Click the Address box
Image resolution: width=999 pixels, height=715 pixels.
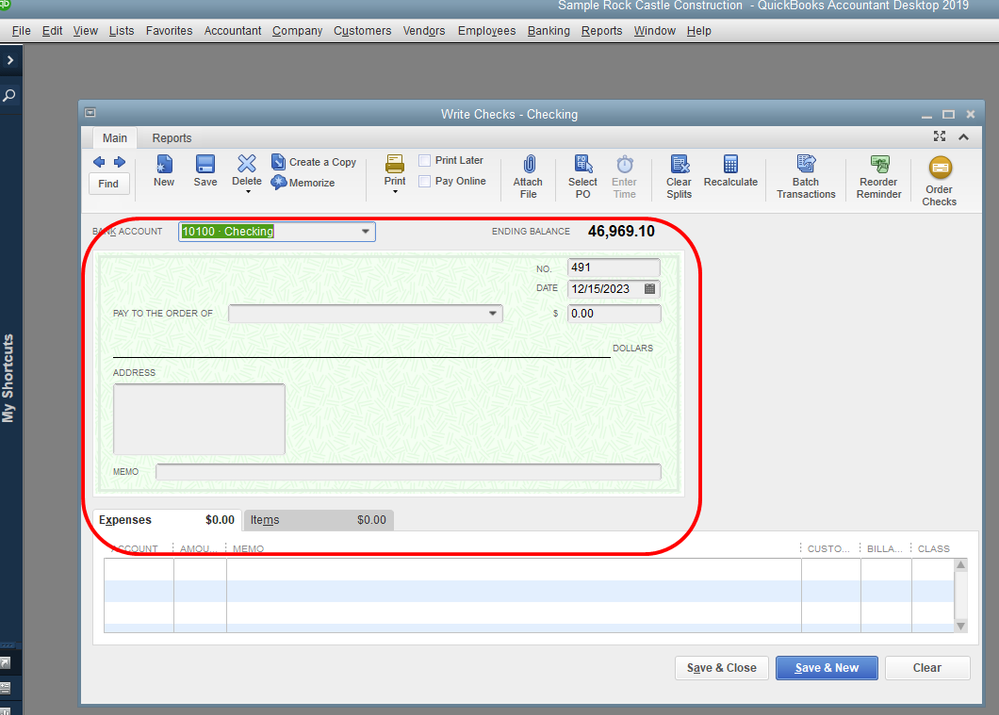(x=199, y=419)
